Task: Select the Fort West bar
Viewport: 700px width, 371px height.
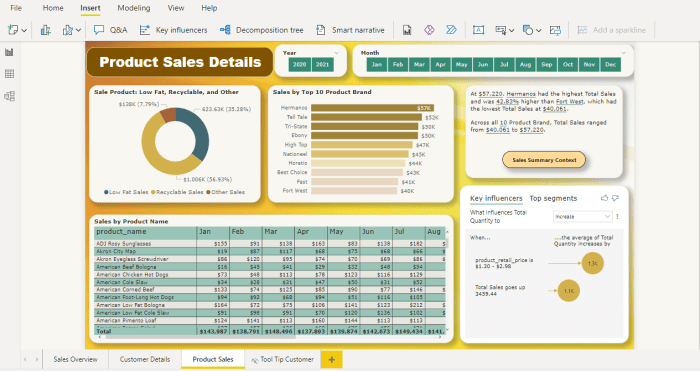Action: click(354, 191)
